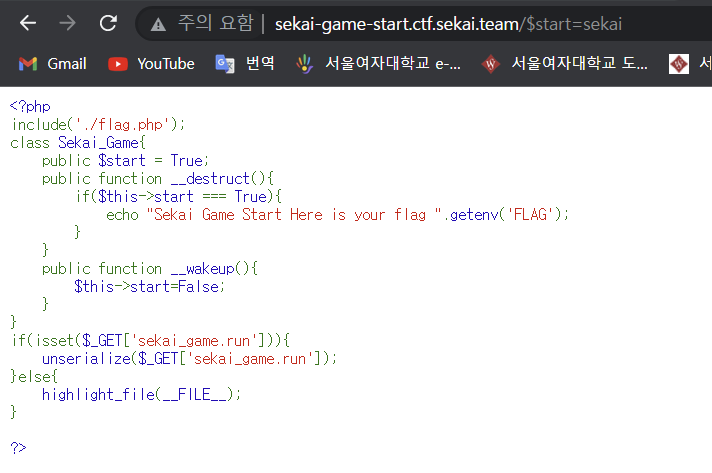Reload the current page
The height and width of the screenshot is (473, 712).
click(x=108, y=23)
